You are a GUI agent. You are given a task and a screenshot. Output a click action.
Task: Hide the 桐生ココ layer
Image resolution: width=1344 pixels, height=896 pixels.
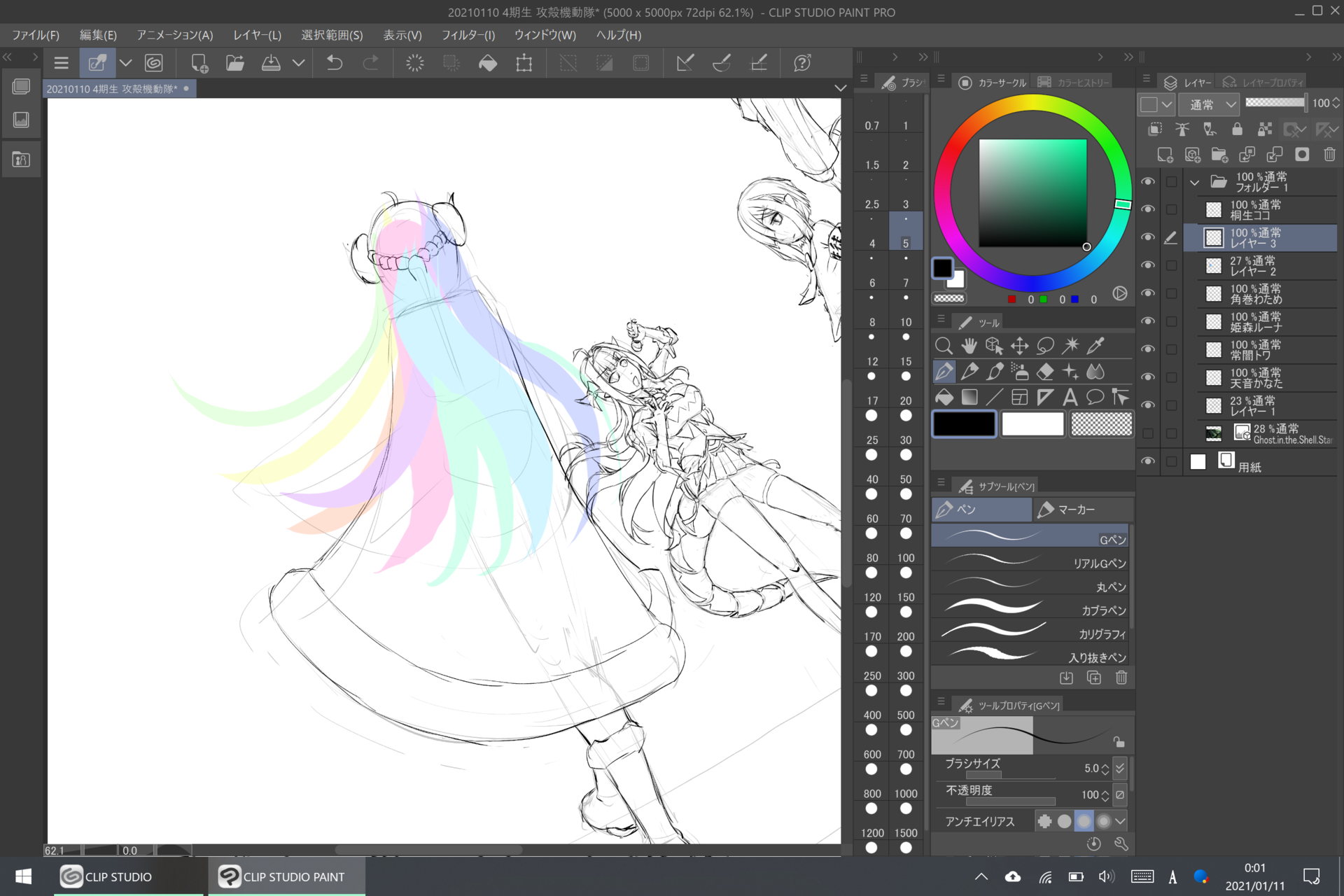point(1148,209)
